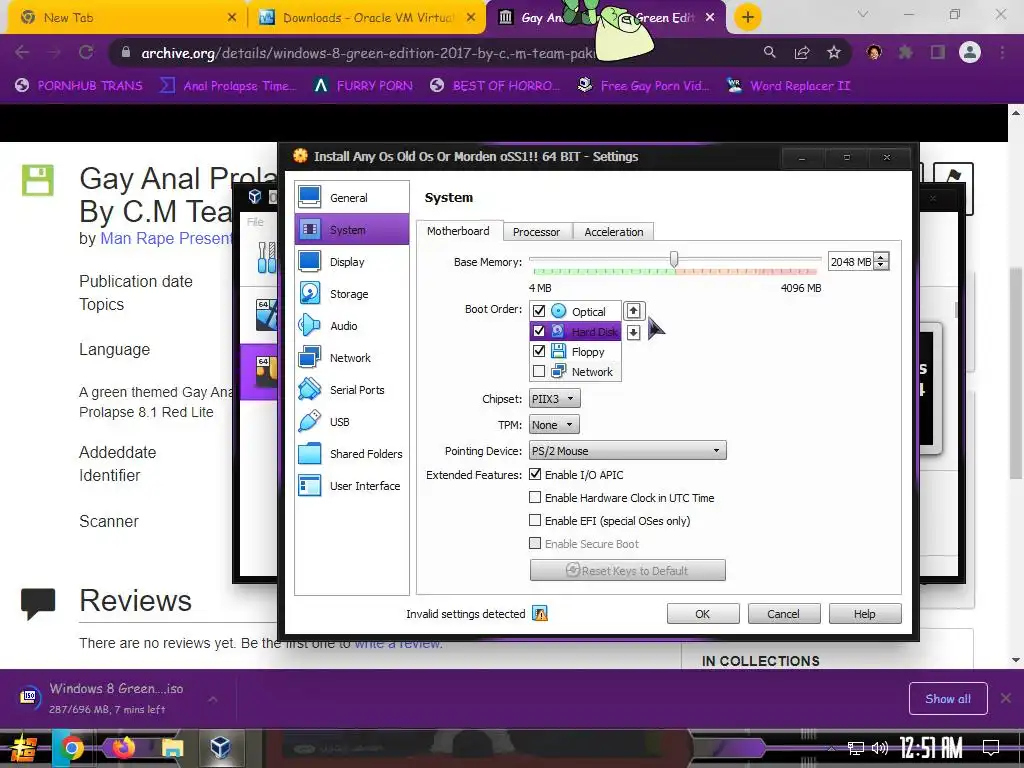
Task: Click OK to save settings
Action: [703, 614]
